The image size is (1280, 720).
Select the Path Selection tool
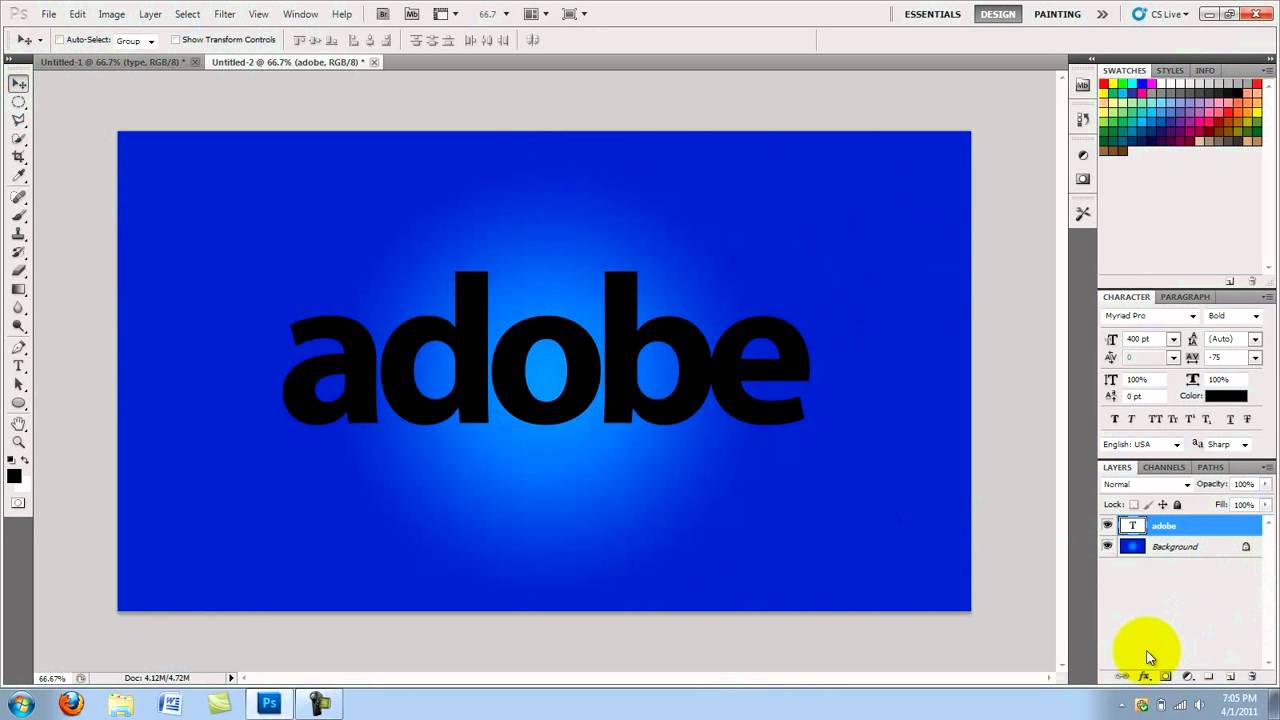coord(19,384)
